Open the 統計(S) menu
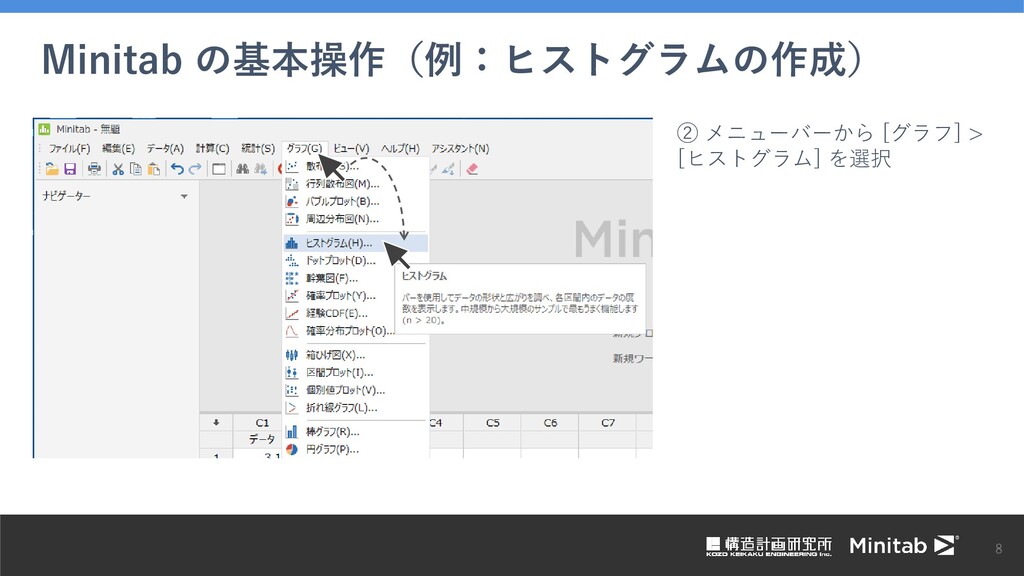Screen dimensions: 1024x576 [x=258, y=149]
